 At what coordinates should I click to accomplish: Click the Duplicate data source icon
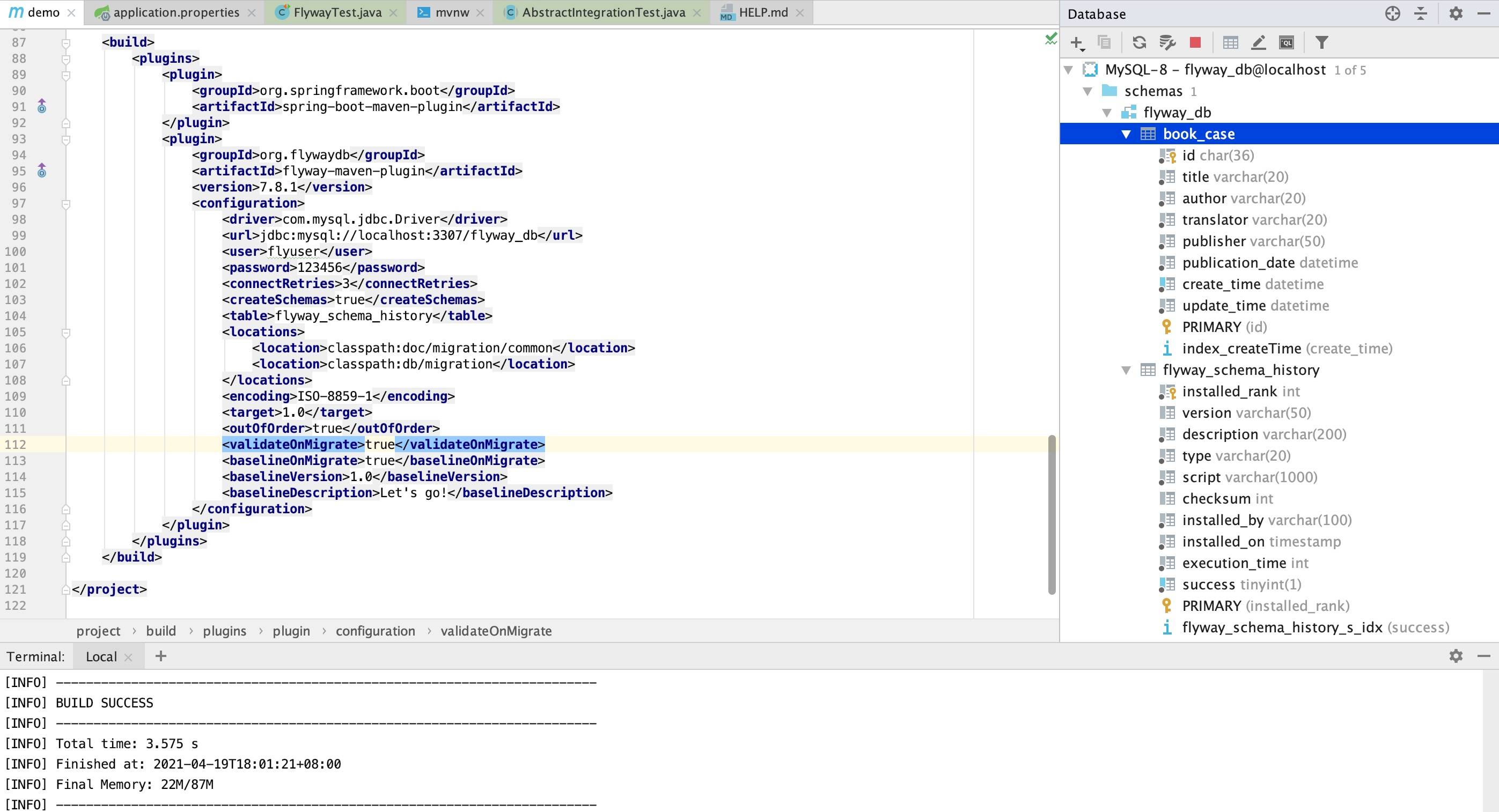(1104, 42)
